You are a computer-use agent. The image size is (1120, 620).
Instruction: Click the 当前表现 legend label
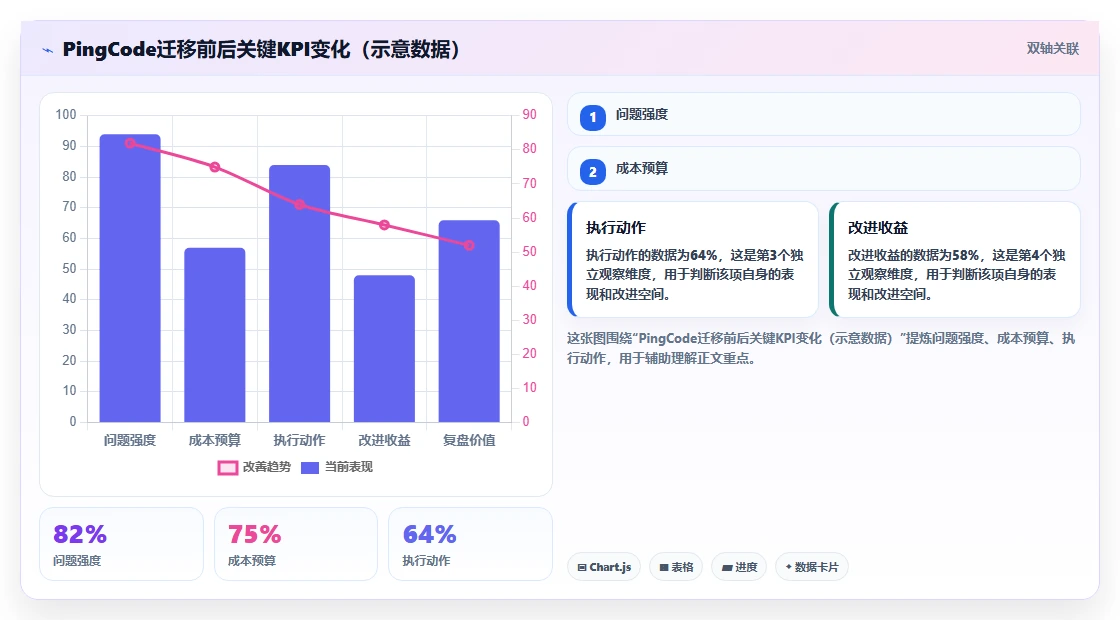tap(349, 467)
